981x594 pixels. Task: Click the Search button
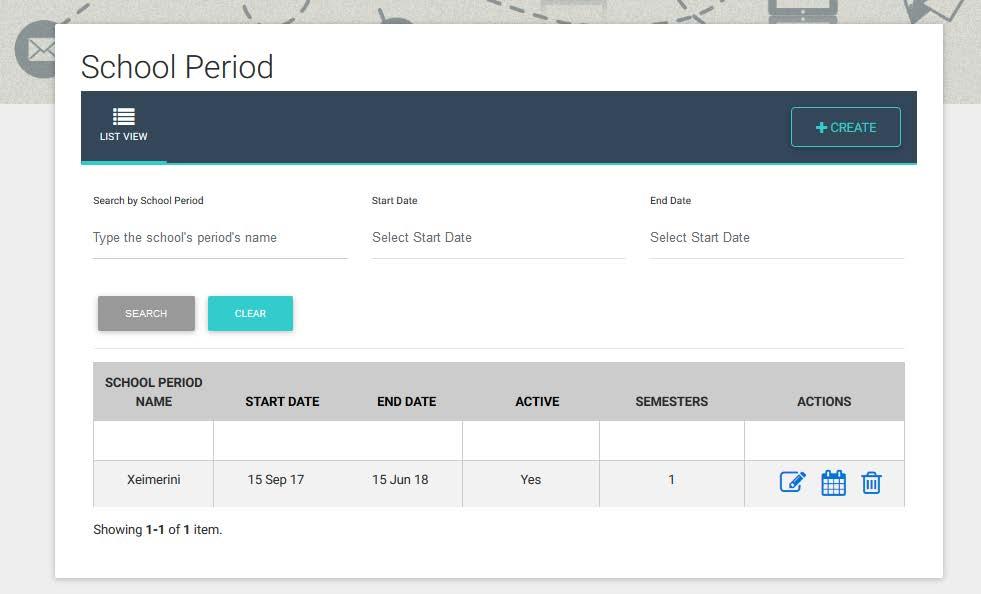pos(146,313)
